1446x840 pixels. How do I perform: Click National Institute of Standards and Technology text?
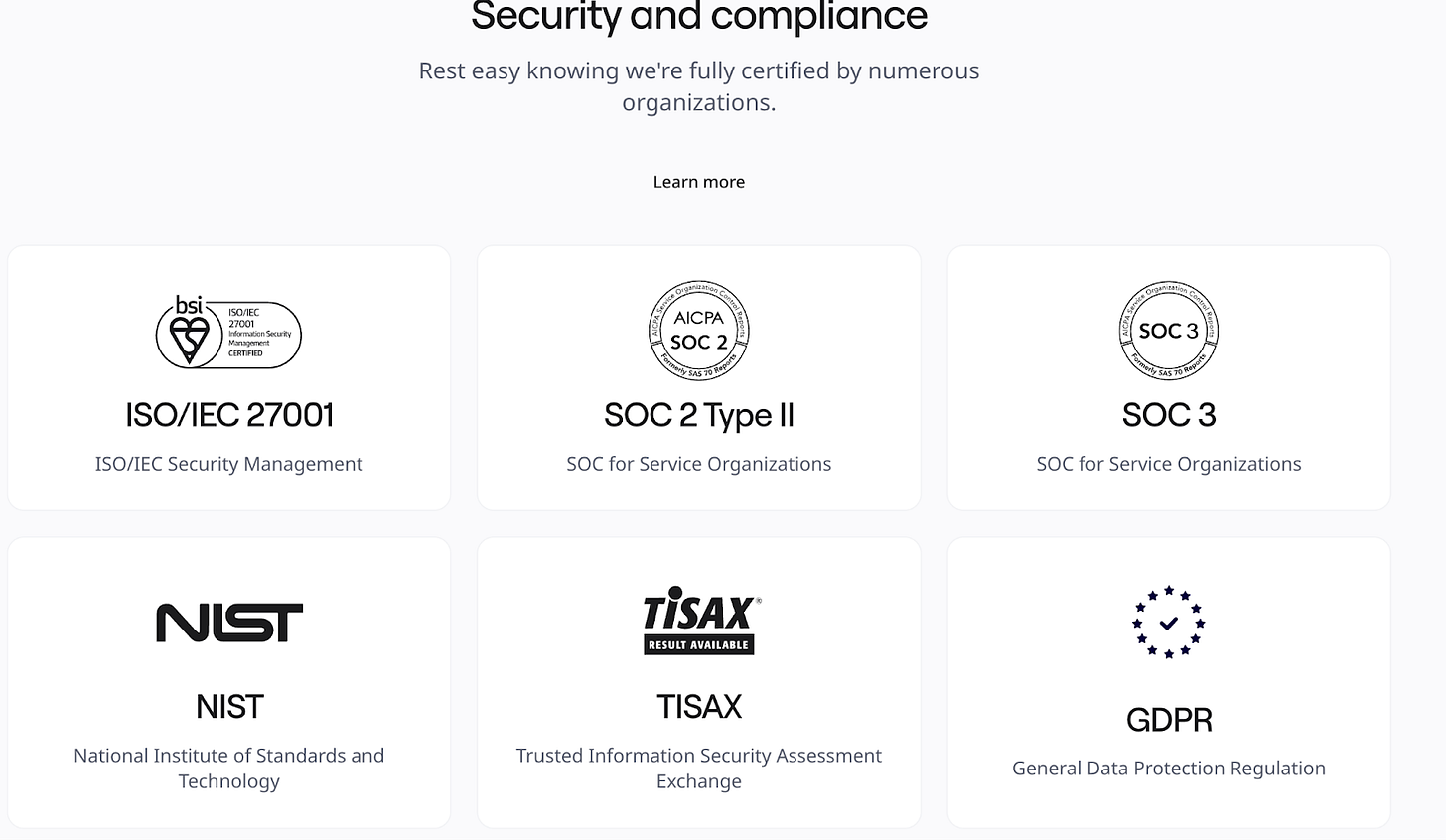click(x=229, y=769)
